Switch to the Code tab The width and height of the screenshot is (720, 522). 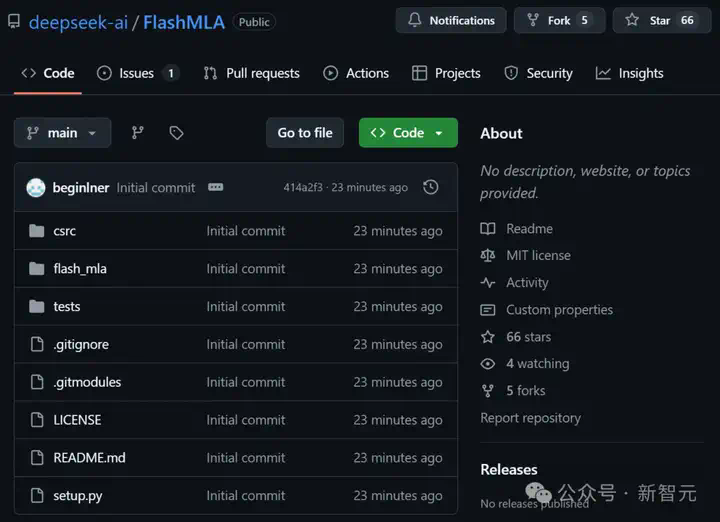(x=48, y=73)
